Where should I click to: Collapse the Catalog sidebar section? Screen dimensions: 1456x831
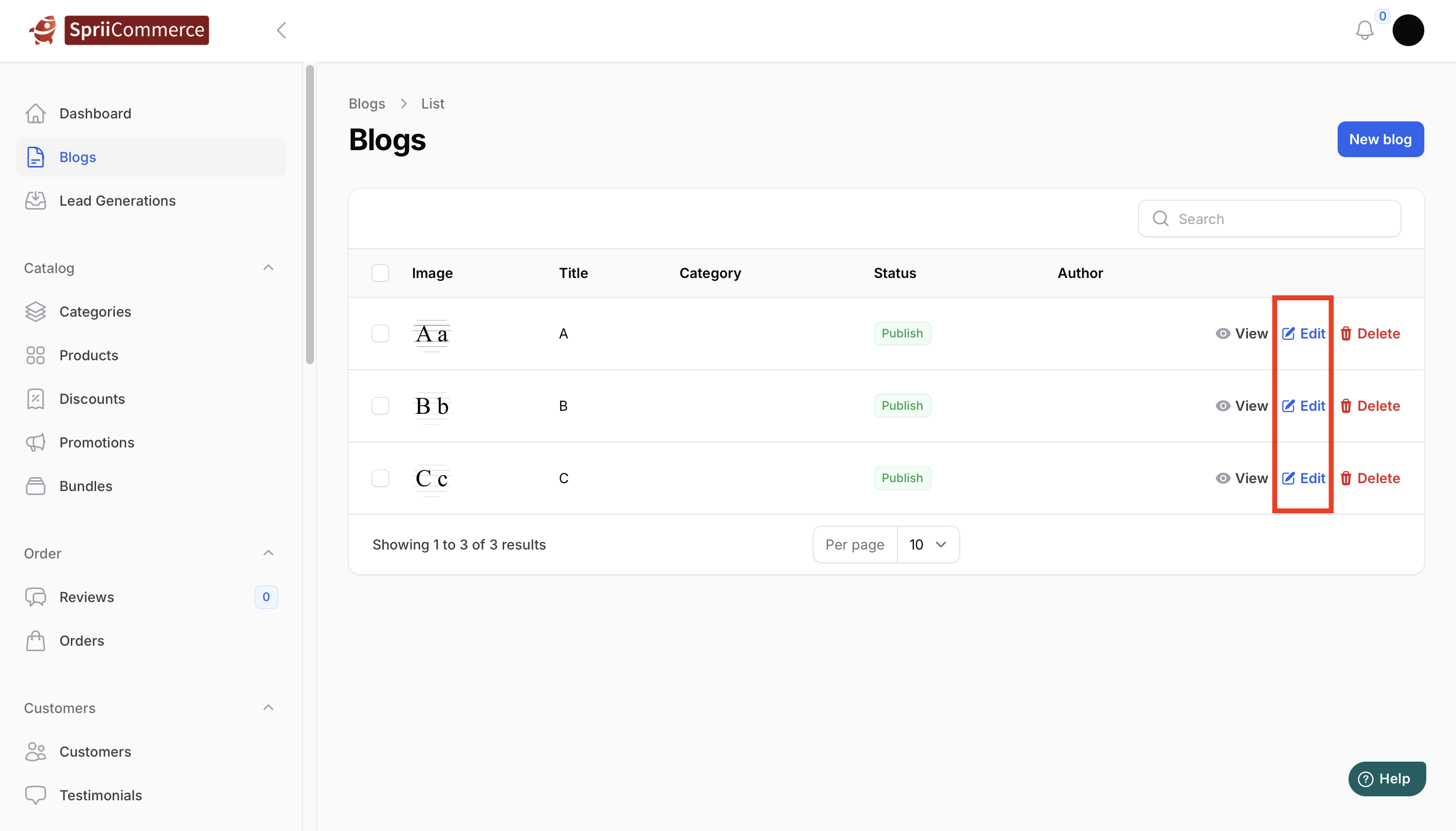point(268,268)
